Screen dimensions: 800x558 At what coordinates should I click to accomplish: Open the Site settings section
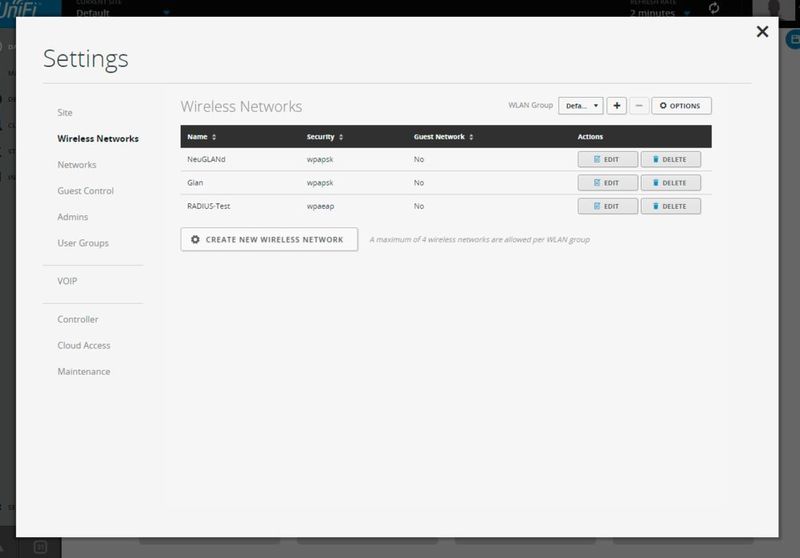[65, 113]
